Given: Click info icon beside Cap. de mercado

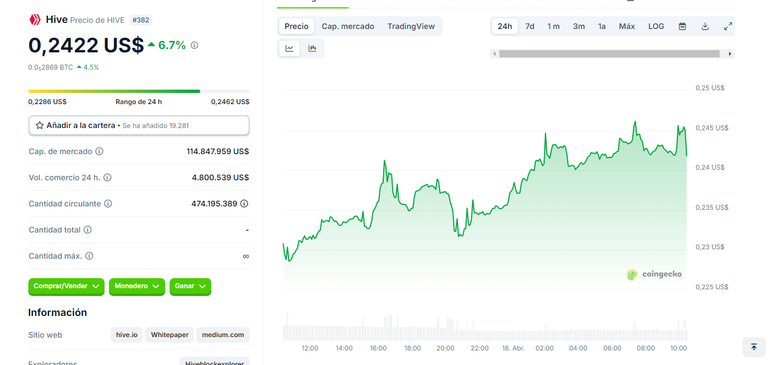Looking at the screenshot, I should click(x=99, y=151).
